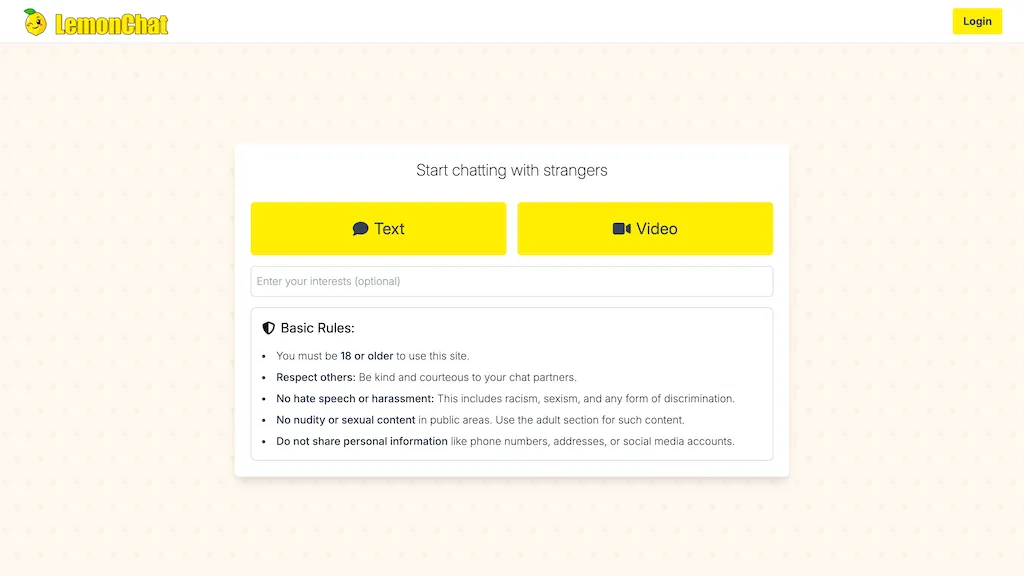
Task: Click 'No hate speech or harassment:' label
Action: point(355,398)
